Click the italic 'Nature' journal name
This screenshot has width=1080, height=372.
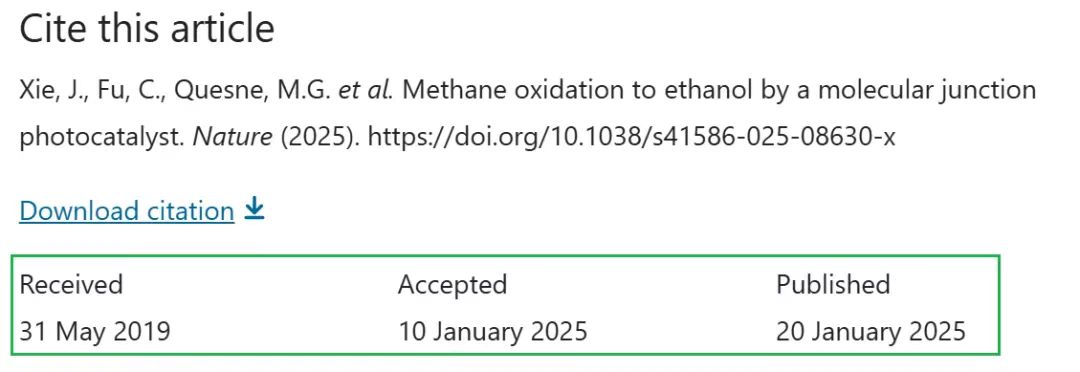click(x=231, y=136)
